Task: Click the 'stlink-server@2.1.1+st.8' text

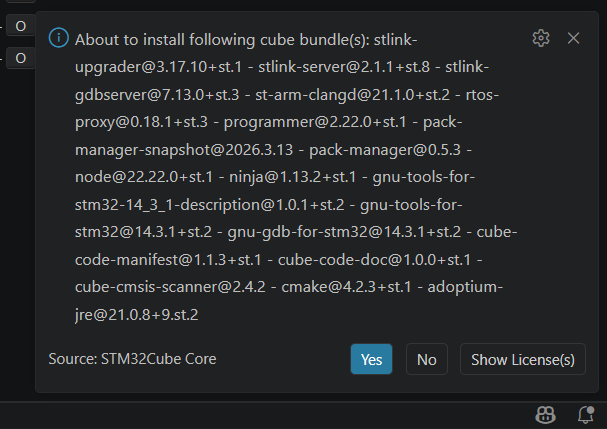Action: point(344,67)
